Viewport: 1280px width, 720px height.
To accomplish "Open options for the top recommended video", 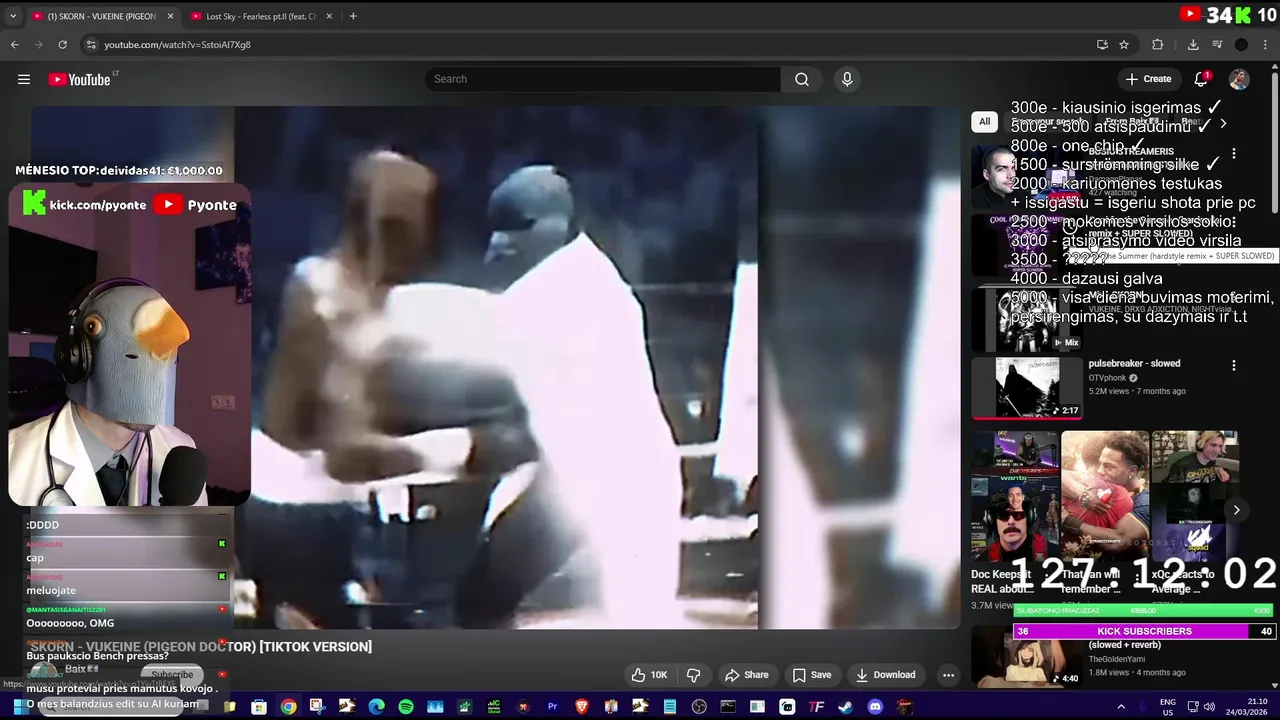I will (1234, 153).
